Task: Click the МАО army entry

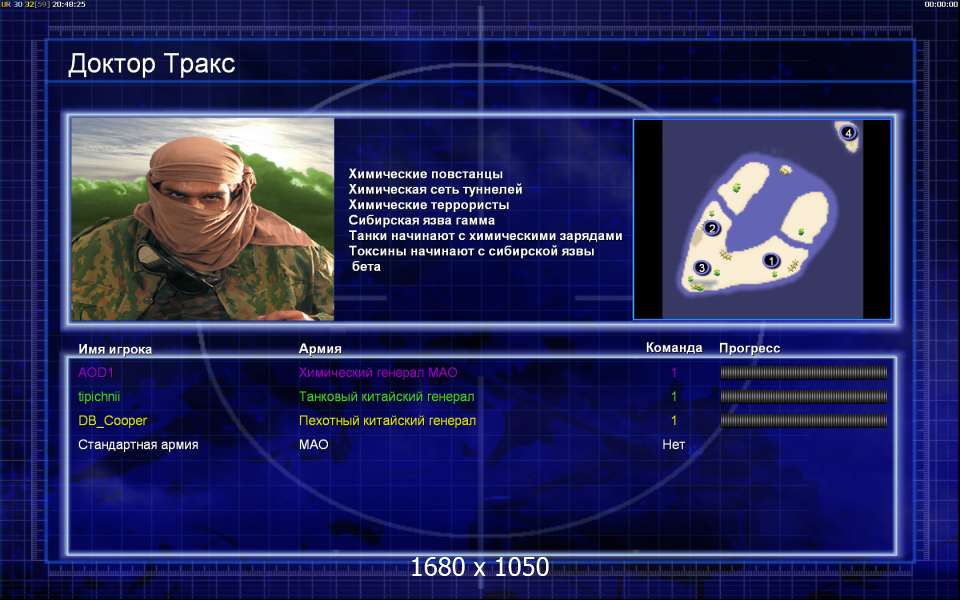Action: 313,444
